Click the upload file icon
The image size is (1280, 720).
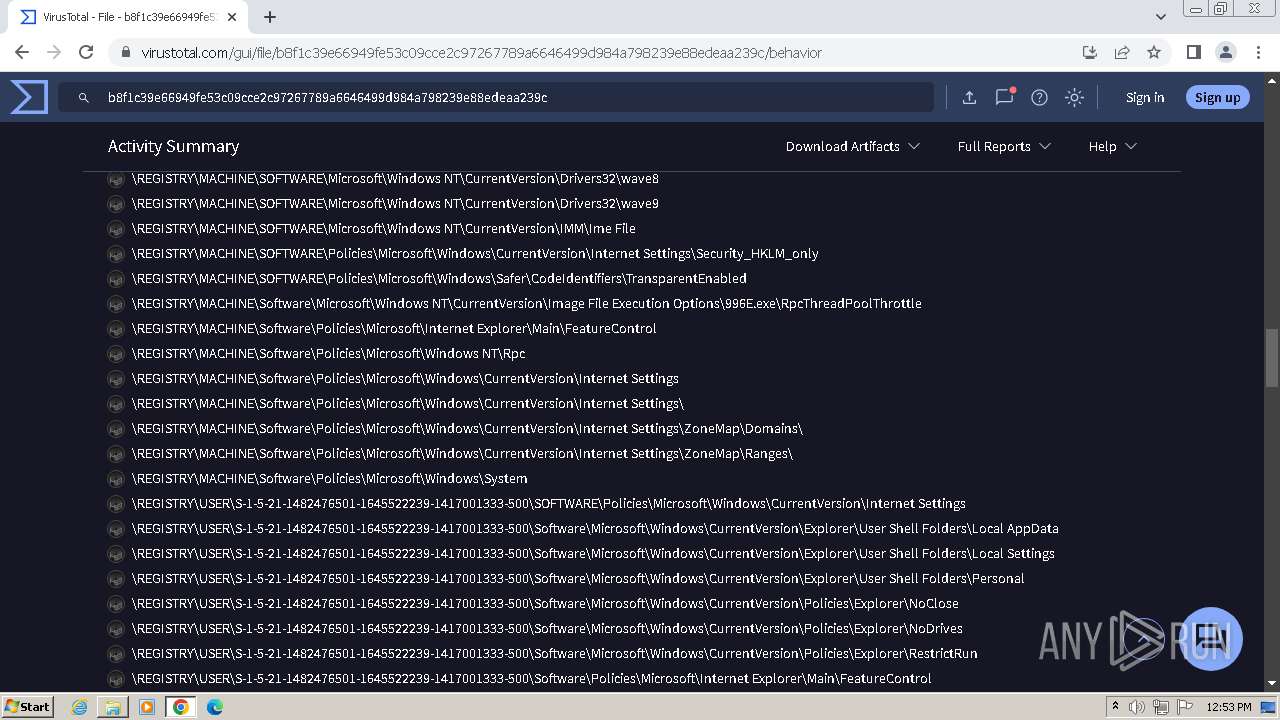coord(969,97)
